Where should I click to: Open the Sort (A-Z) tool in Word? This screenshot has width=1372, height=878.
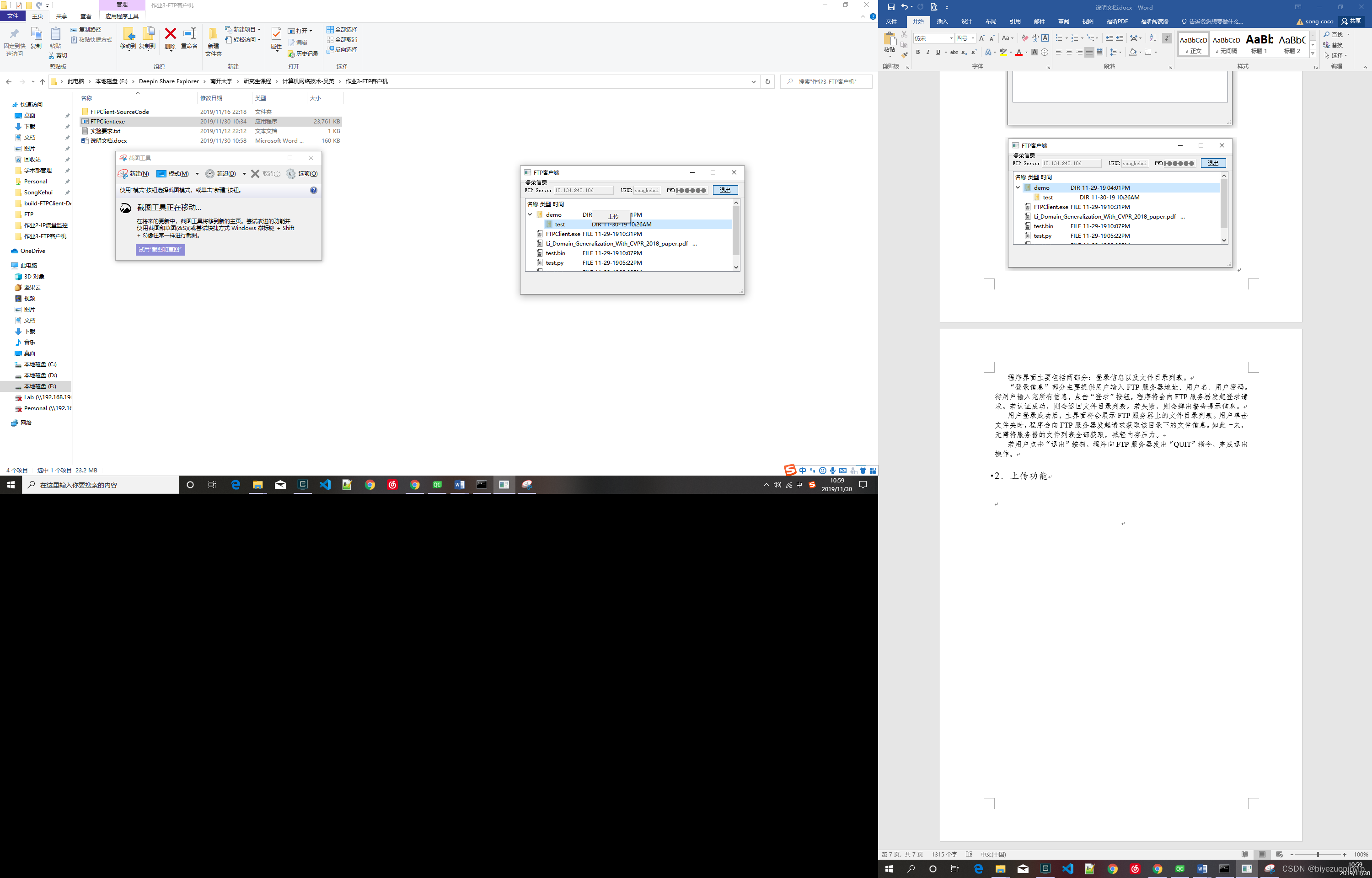[1152, 37]
